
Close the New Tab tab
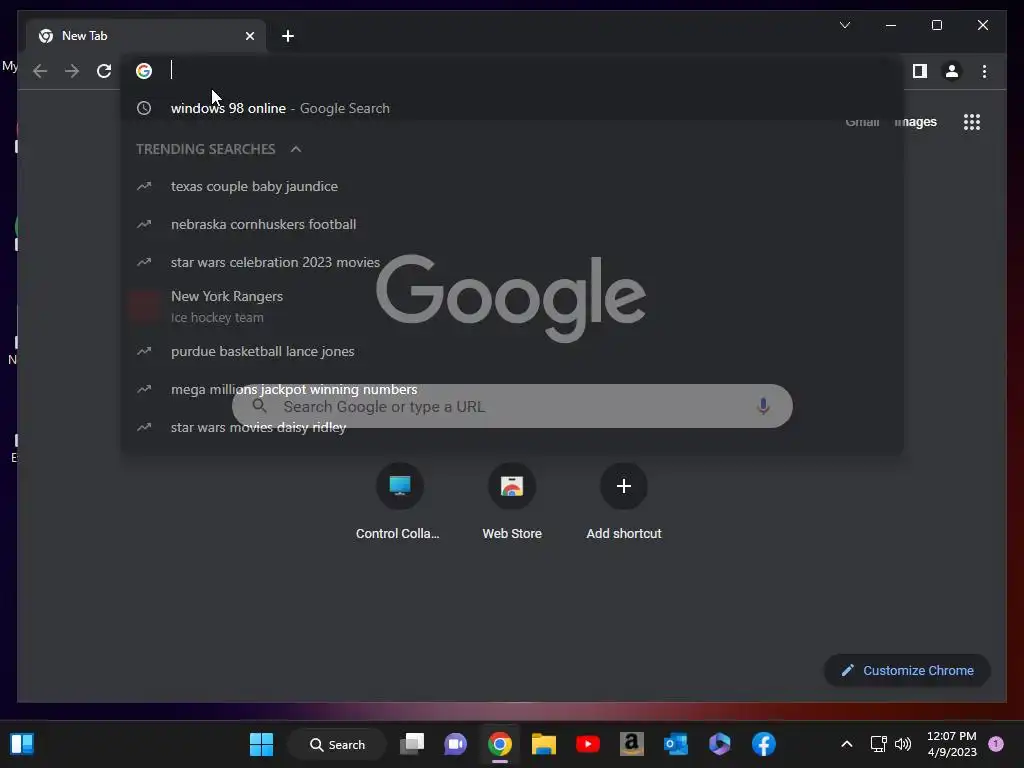tap(249, 36)
